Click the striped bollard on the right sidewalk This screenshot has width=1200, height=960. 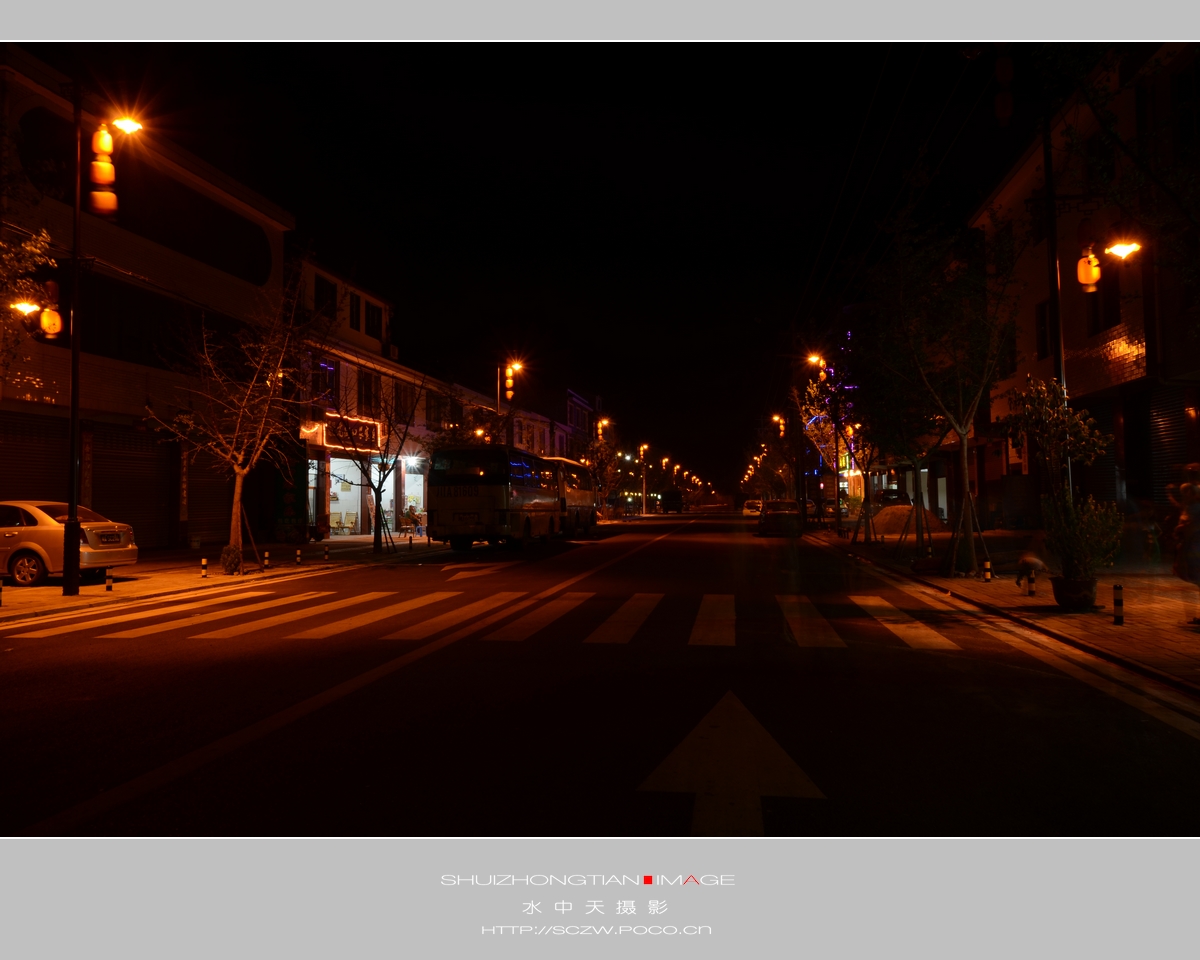pos(1118,604)
